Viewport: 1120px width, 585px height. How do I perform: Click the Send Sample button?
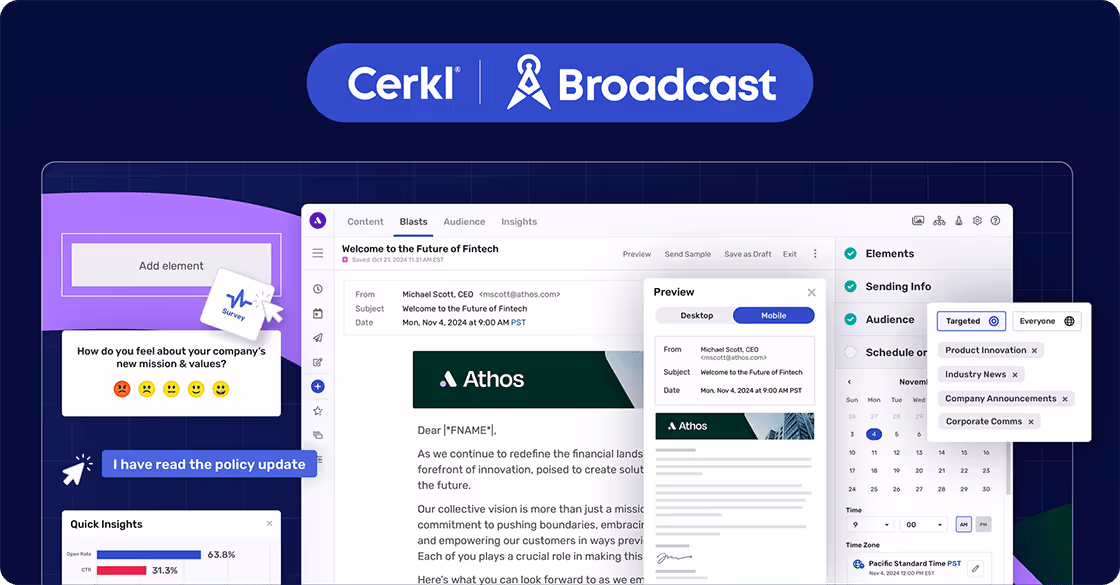(687, 254)
